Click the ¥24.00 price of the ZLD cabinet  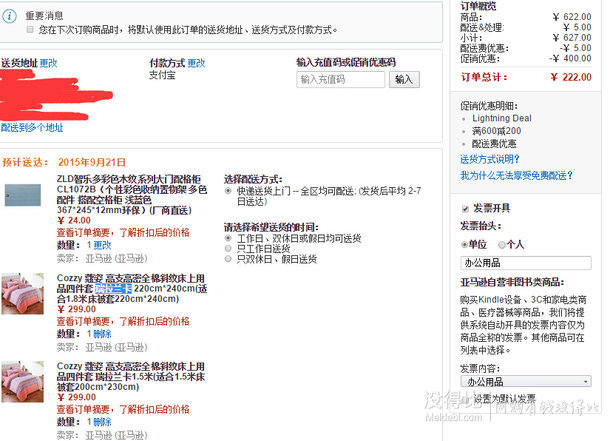[x=74, y=220]
